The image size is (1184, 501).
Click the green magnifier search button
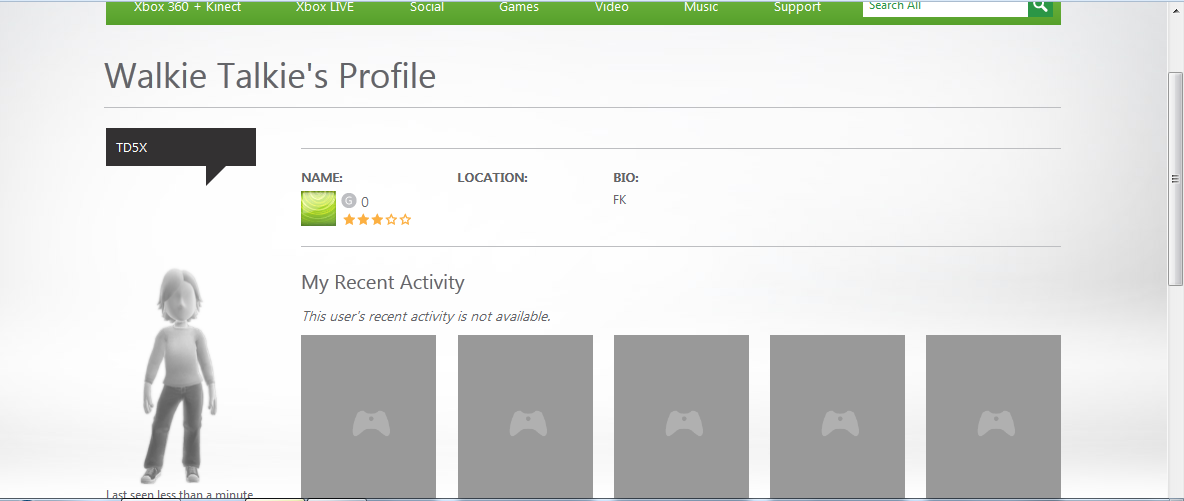coord(1041,7)
